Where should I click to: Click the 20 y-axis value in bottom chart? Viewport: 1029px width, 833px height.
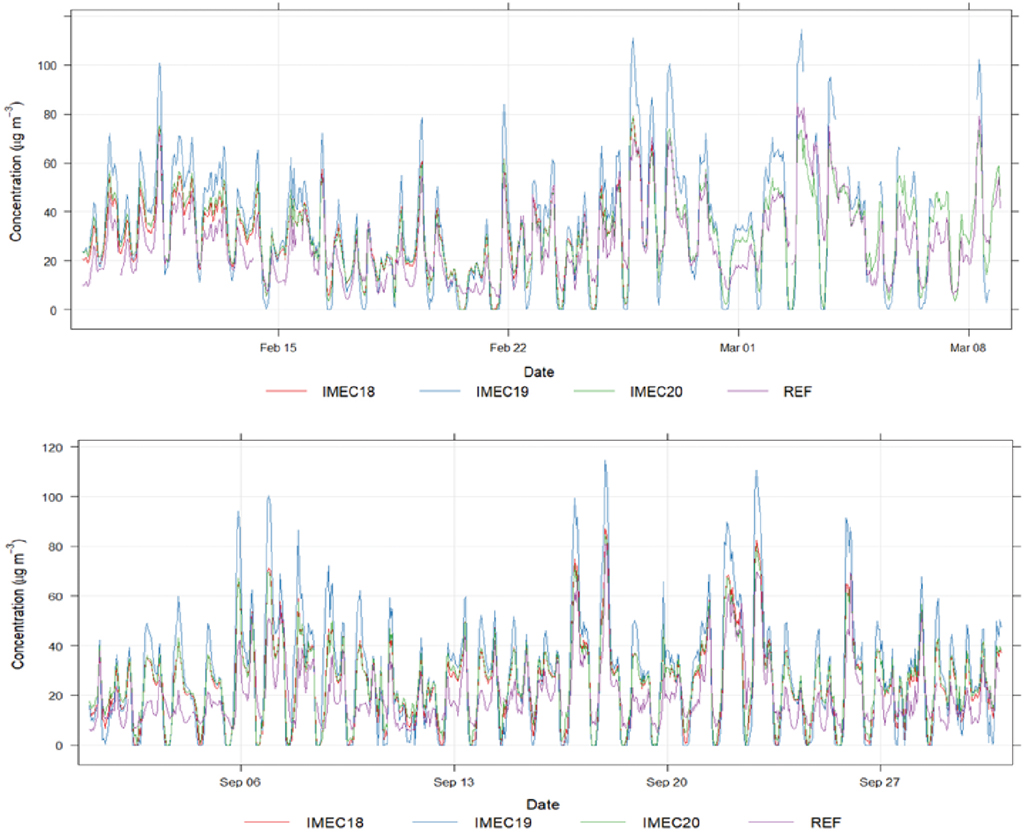(56, 696)
